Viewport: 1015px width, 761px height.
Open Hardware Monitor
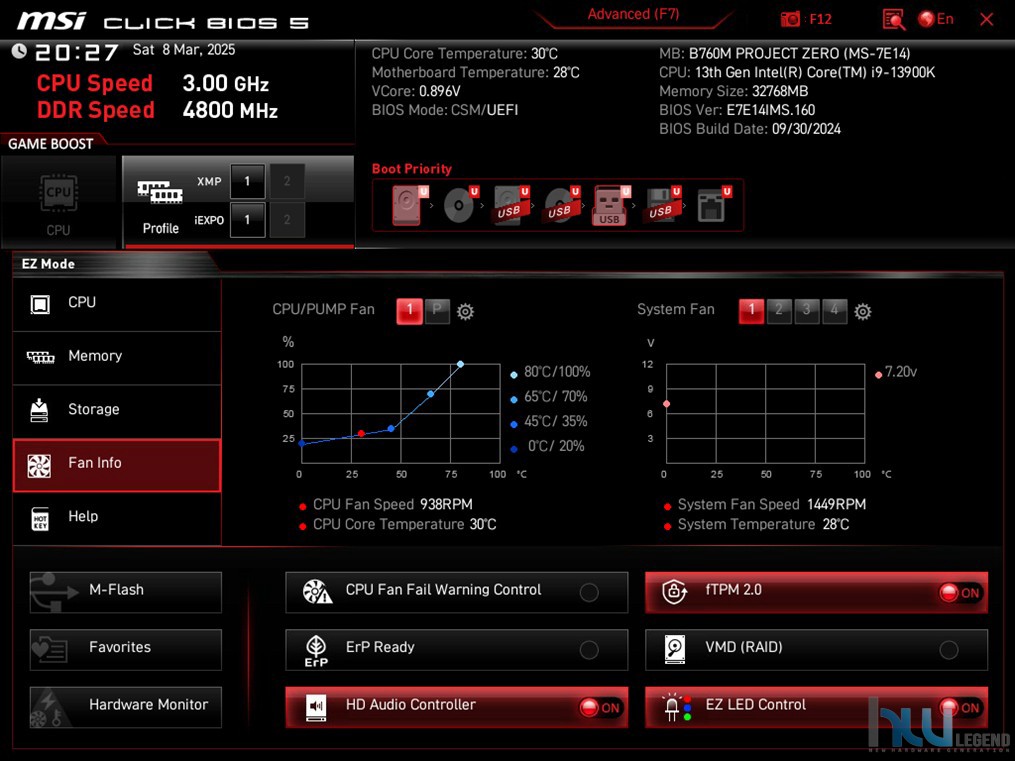126,707
